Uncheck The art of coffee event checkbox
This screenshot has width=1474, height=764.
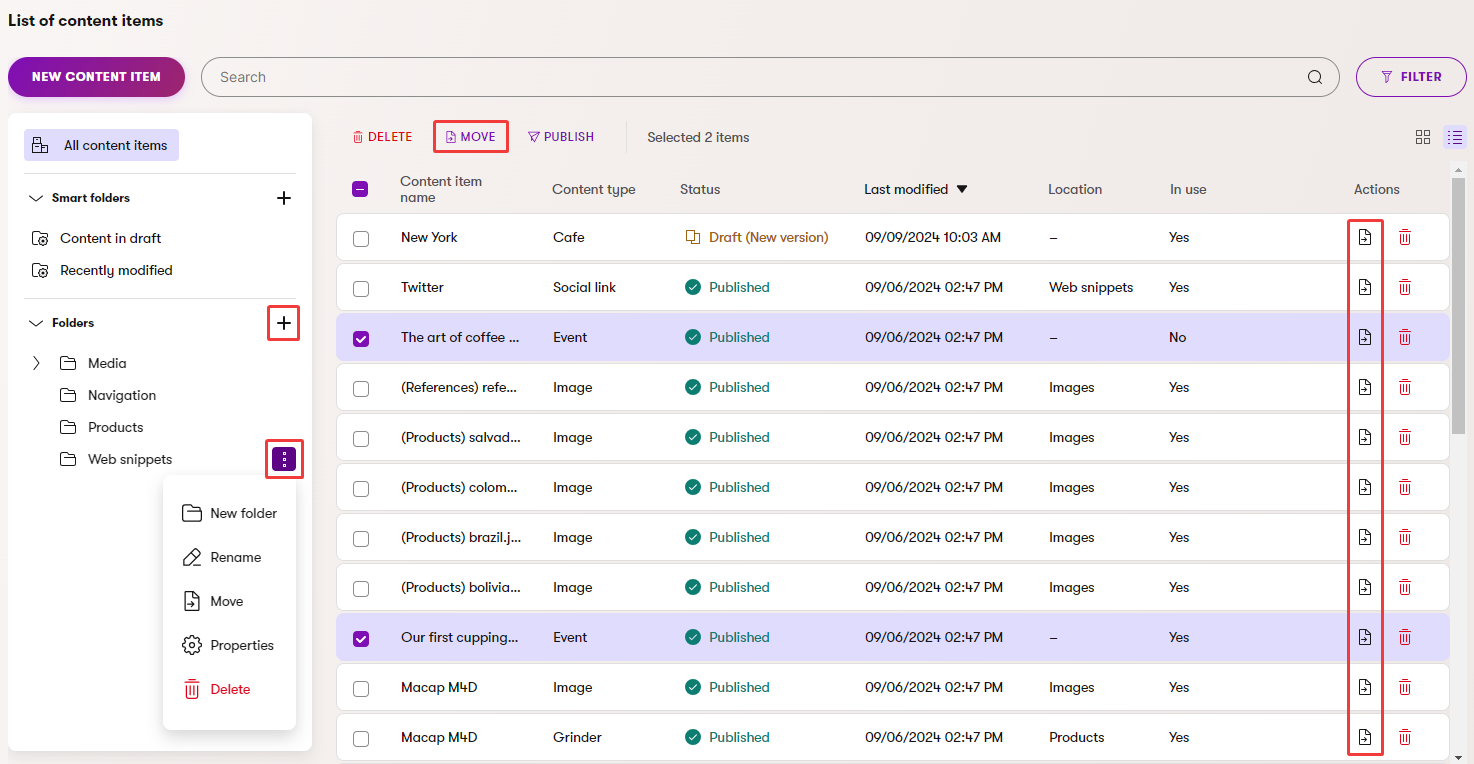pos(361,338)
